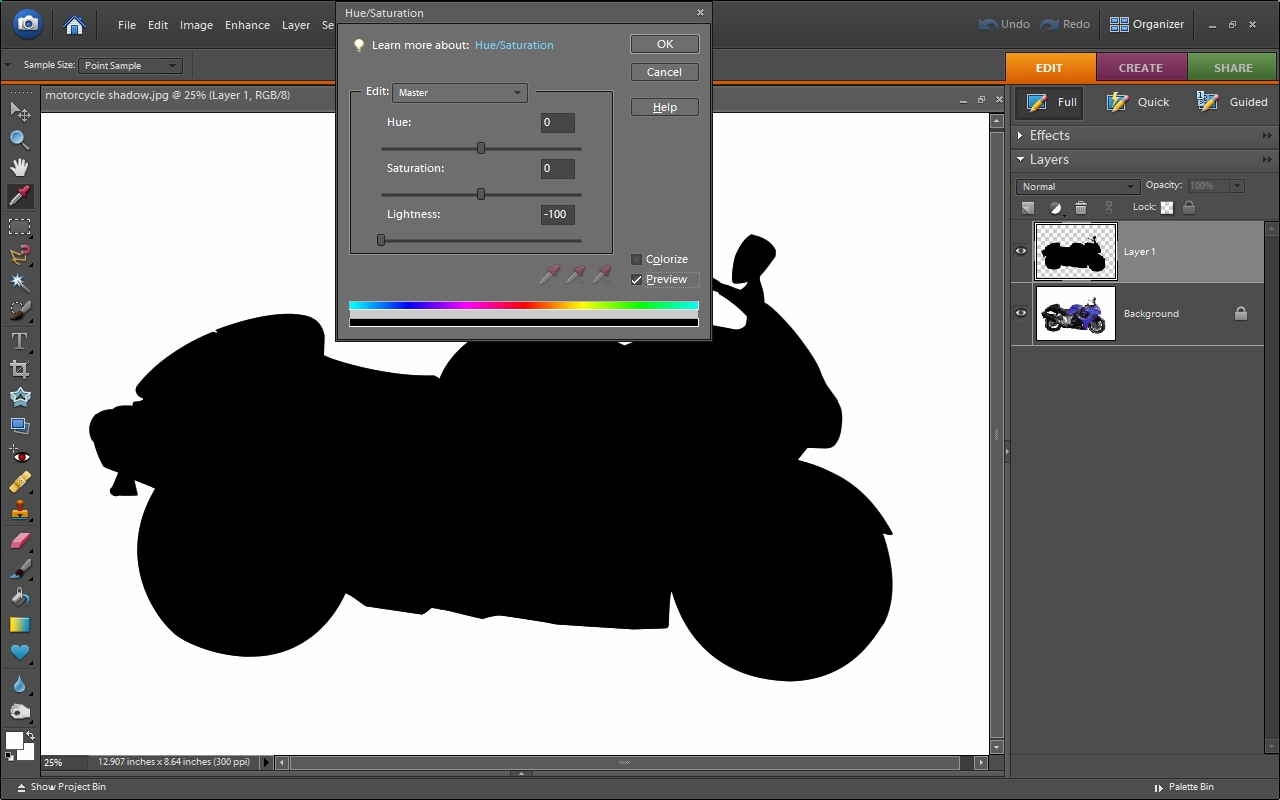Select the Hand tool

(x=19, y=167)
